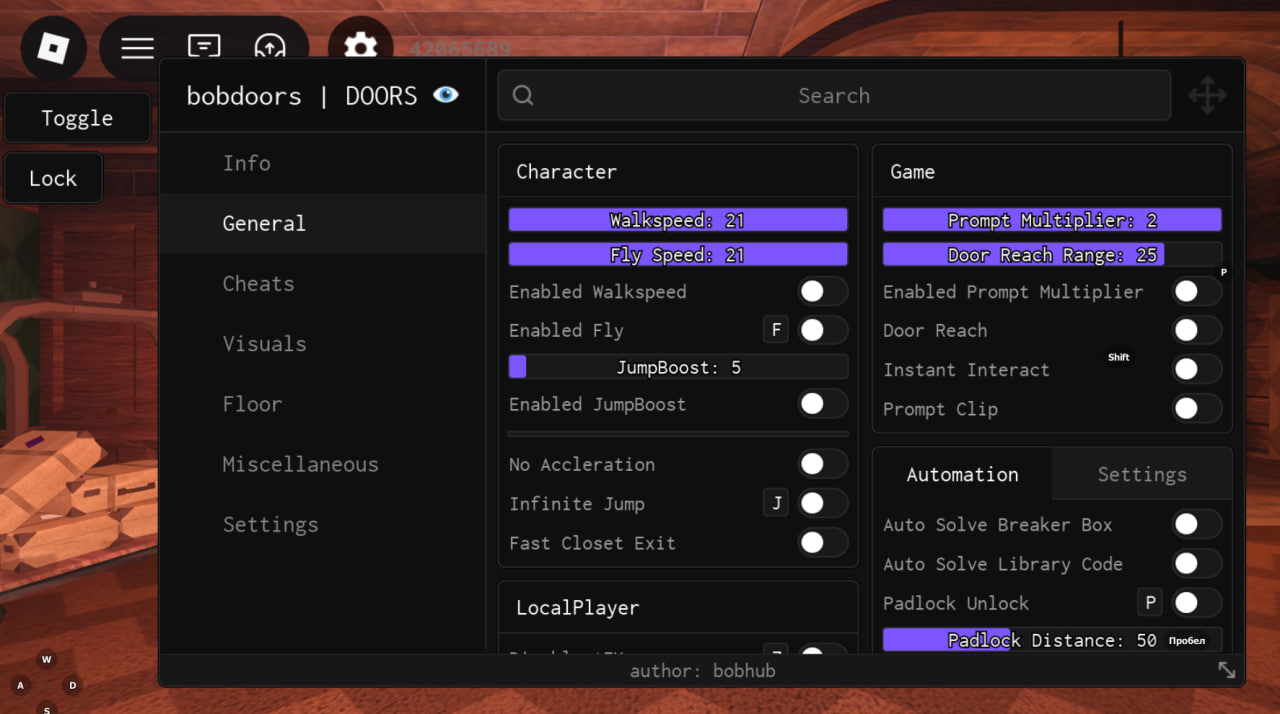Open the chat icon in top bar
This screenshot has height=714, width=1280.
tap(204, 48)
